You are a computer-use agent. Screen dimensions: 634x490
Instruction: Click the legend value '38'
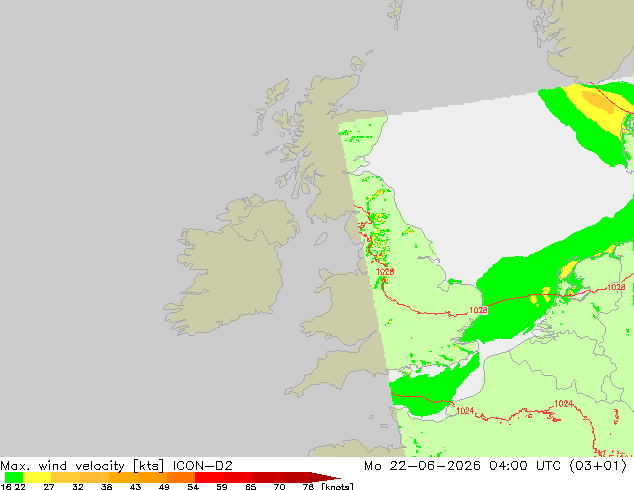[106, 486]
